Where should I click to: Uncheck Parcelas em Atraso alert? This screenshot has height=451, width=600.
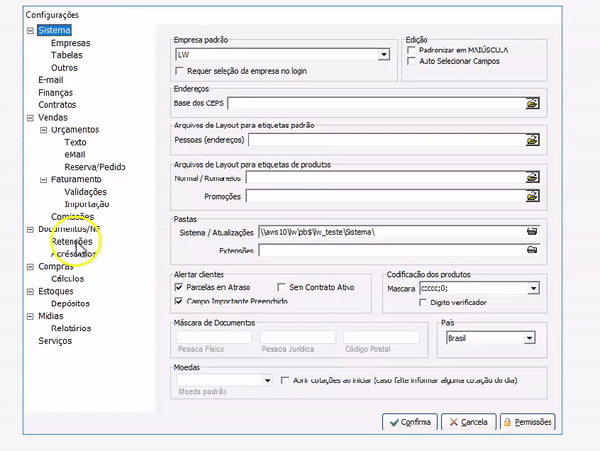pyautogui.click(x=179, y=287)
